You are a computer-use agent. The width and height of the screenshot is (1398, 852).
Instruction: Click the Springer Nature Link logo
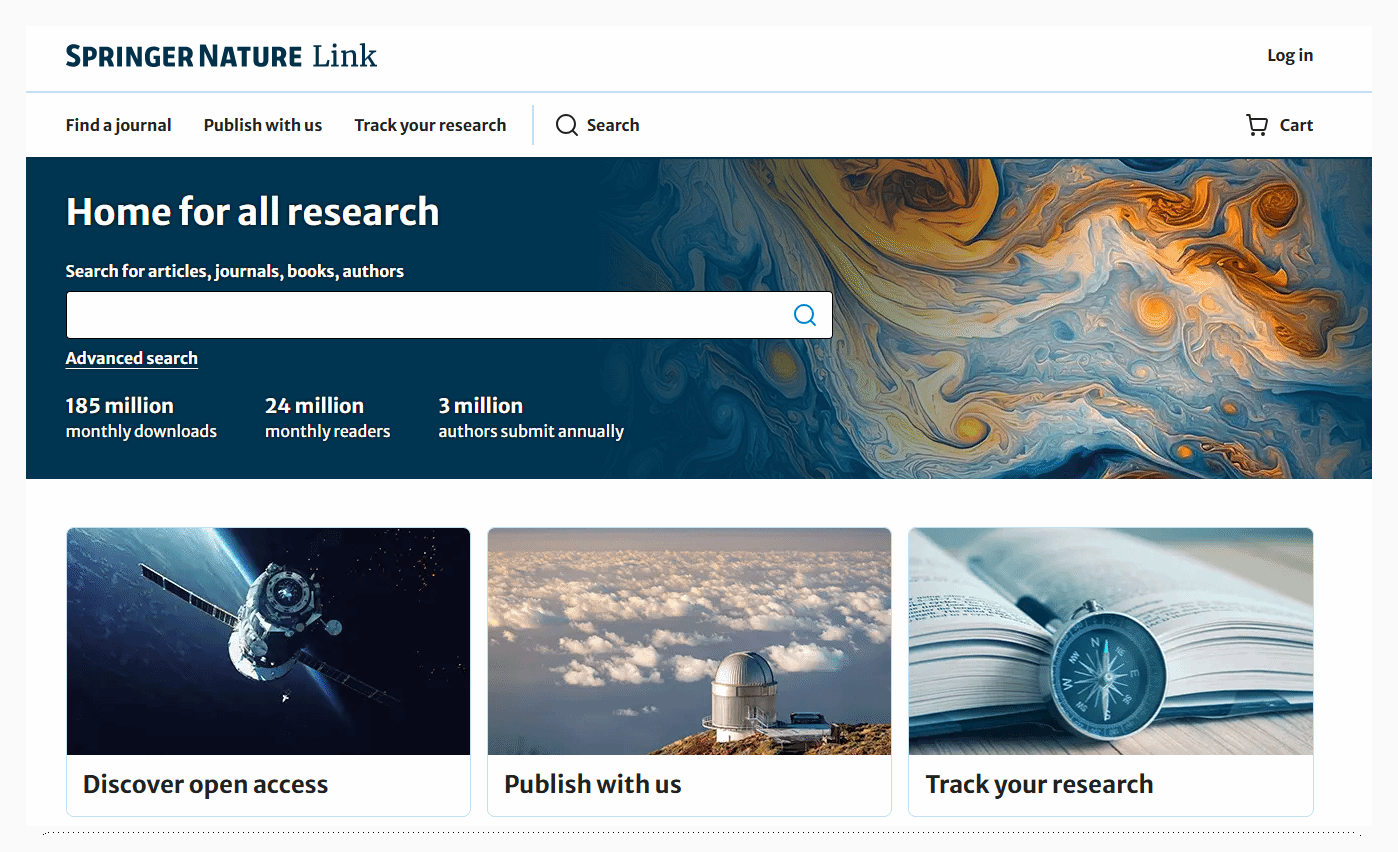222,56
